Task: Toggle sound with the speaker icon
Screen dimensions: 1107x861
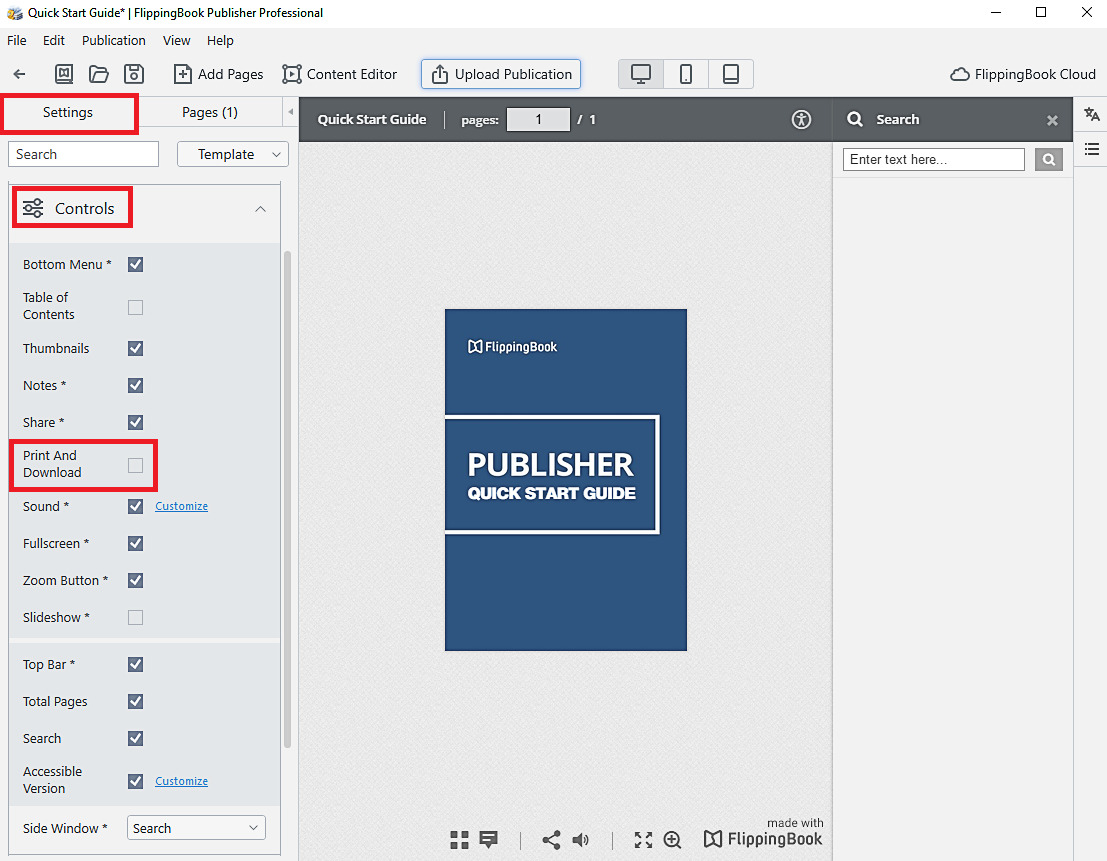Action: [x=580, y=839]
